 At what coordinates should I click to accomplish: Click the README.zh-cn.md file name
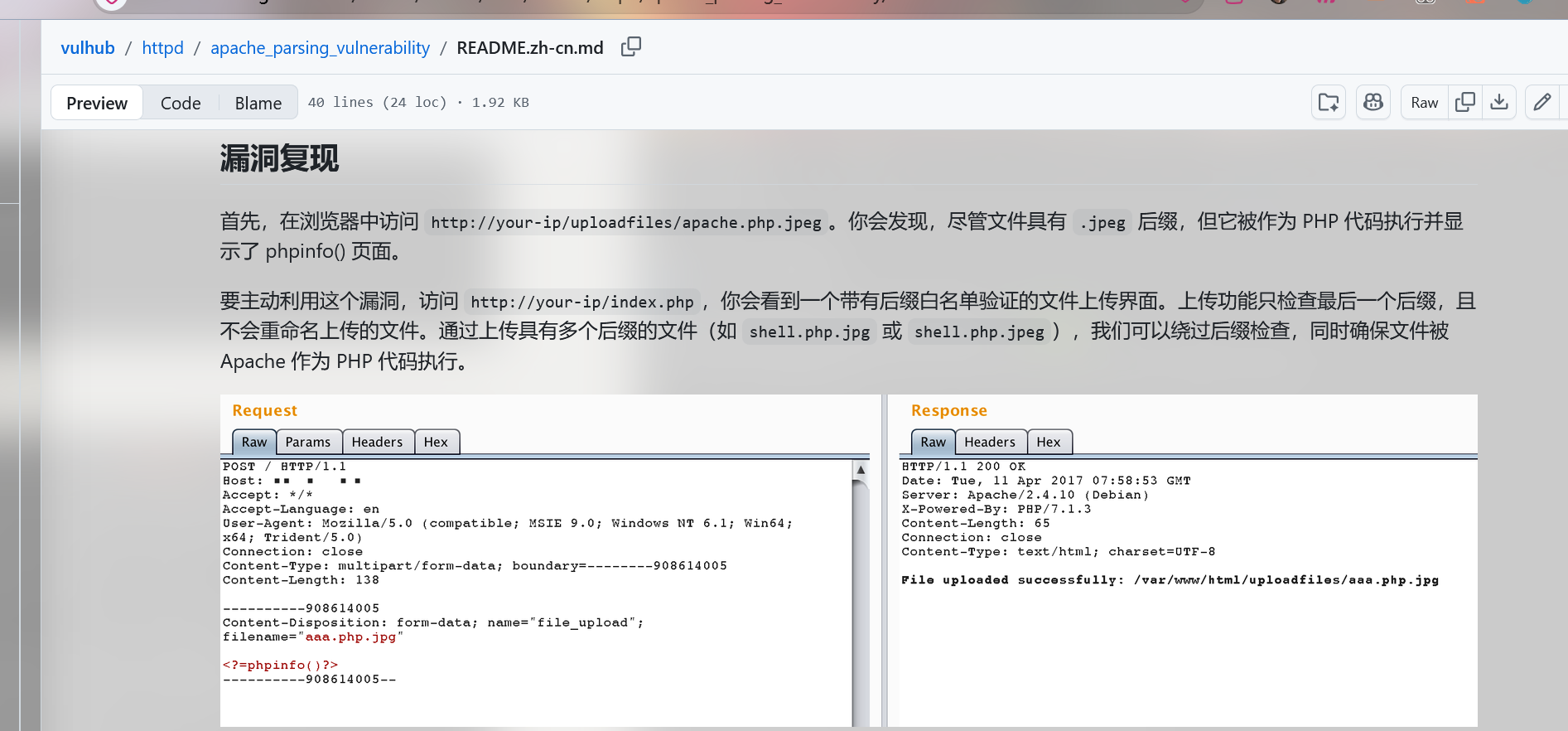click(x=530, y=48)
